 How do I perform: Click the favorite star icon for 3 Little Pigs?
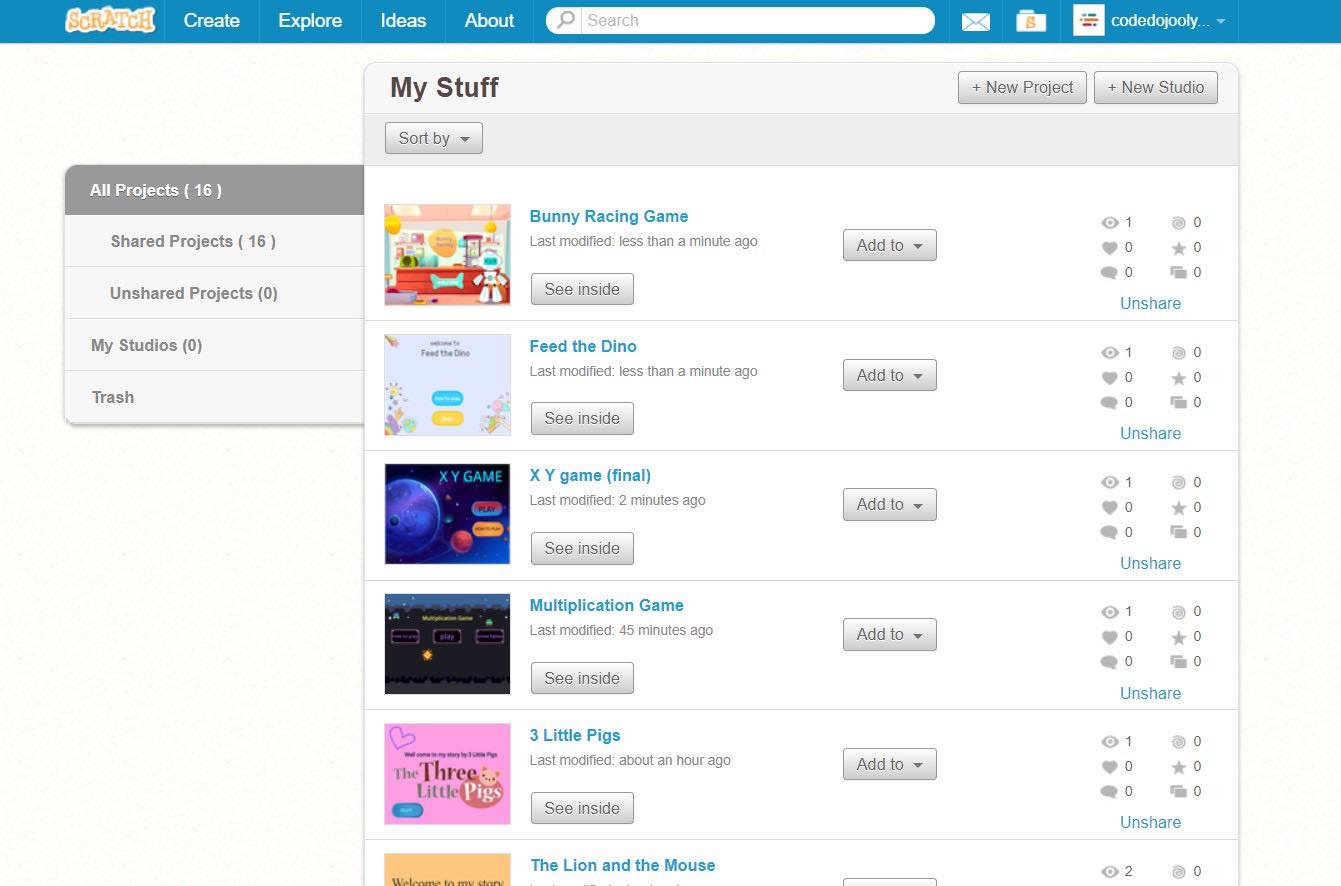pyautogui.click(x=1178, y=767)
